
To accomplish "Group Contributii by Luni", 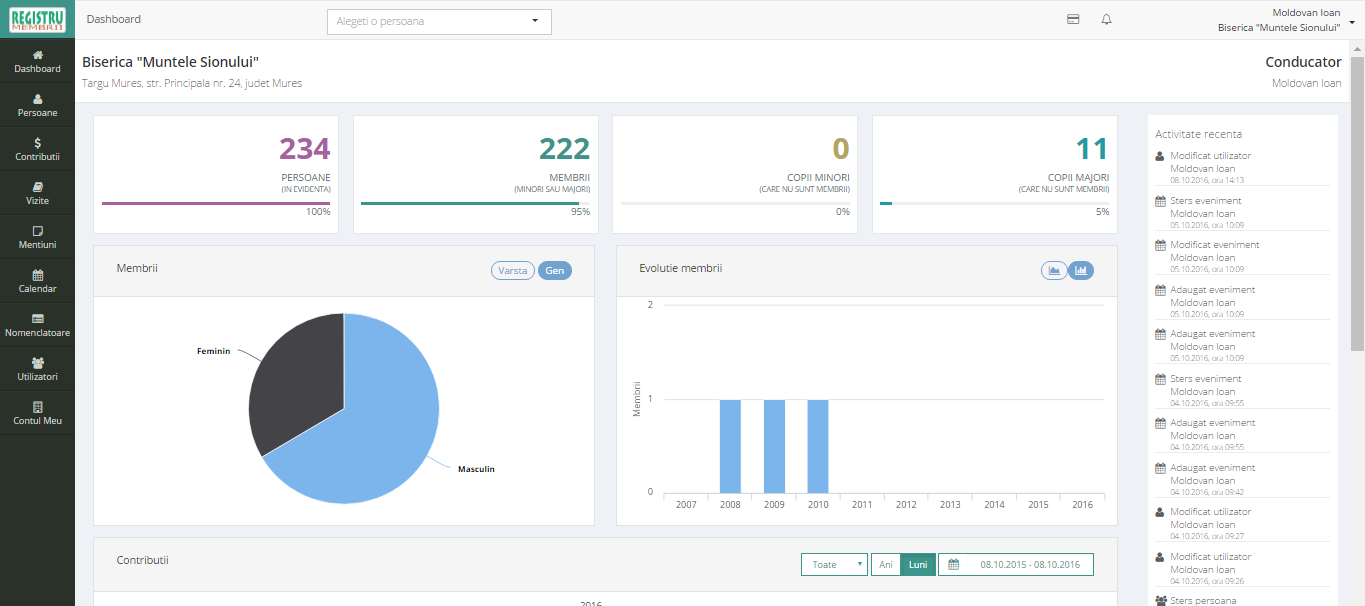I will [x=918, y=564].
